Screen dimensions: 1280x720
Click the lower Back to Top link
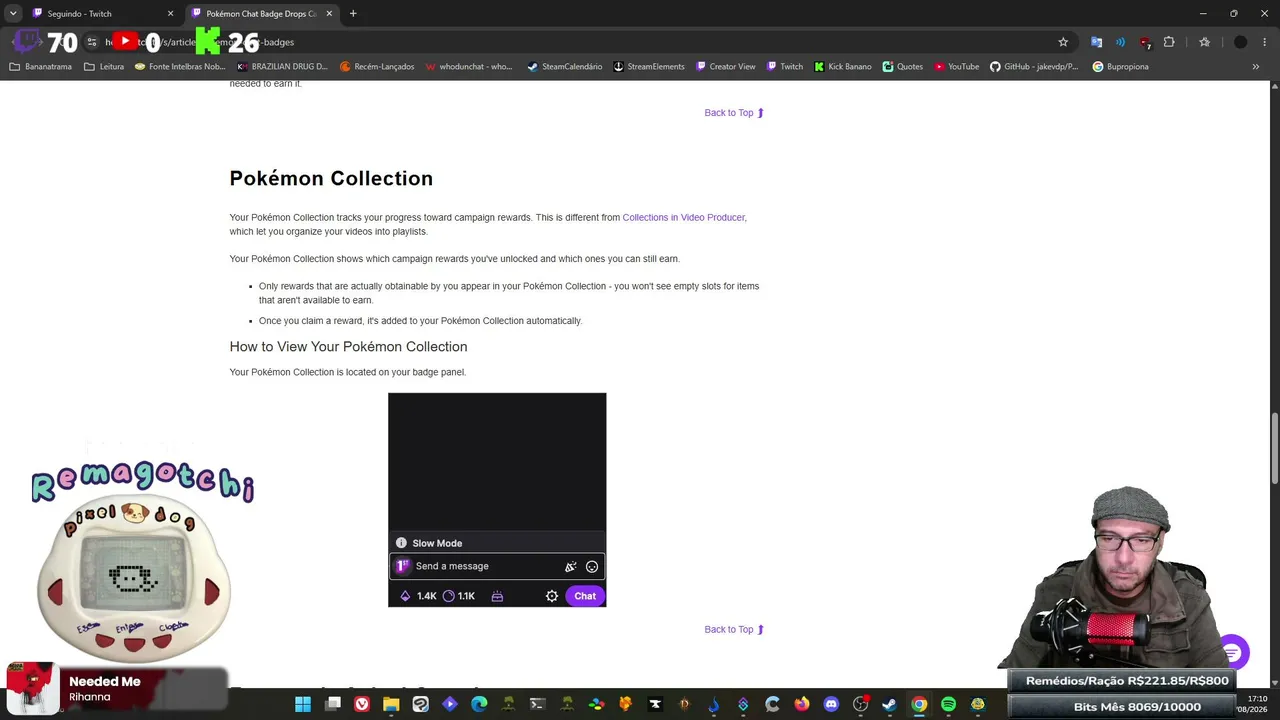[734, 630]
